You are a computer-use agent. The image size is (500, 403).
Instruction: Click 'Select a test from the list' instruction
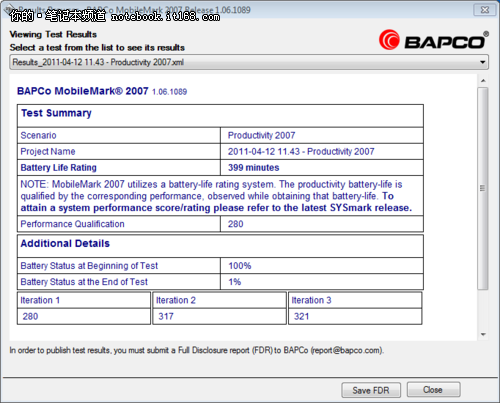[97, 48]
